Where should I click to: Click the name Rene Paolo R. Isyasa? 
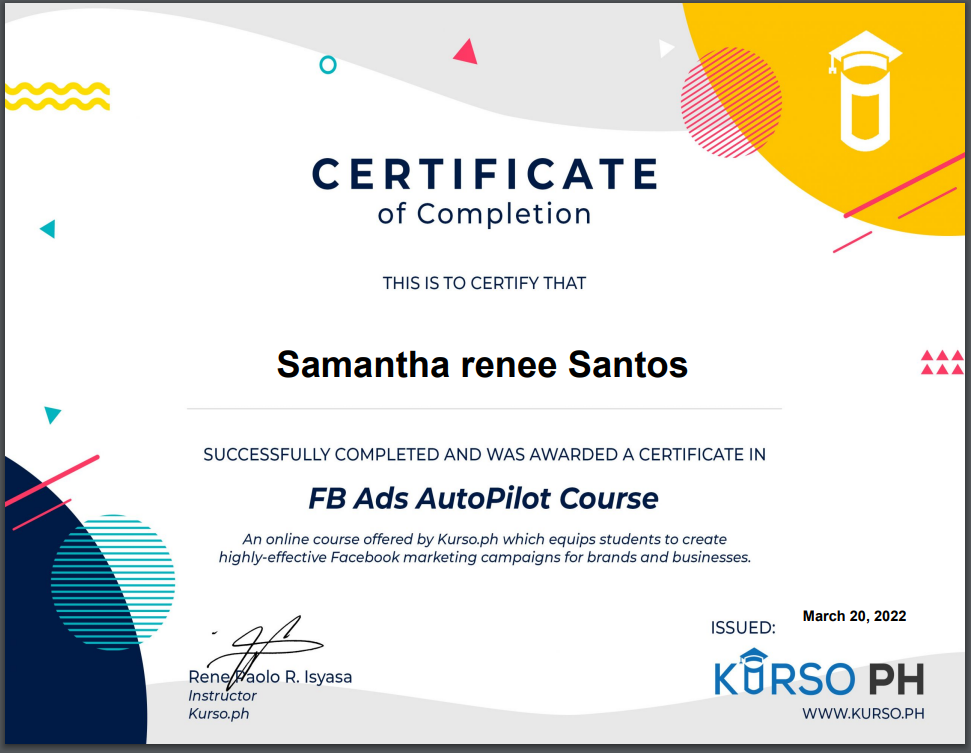point(270,677)
